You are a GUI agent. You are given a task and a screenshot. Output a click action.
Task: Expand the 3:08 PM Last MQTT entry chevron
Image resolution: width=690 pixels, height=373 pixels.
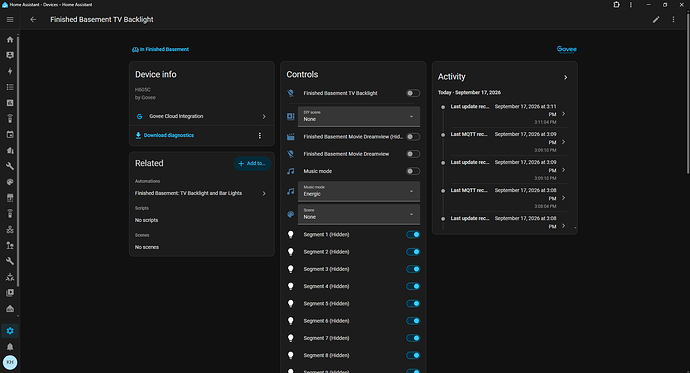tap(563, 198)
